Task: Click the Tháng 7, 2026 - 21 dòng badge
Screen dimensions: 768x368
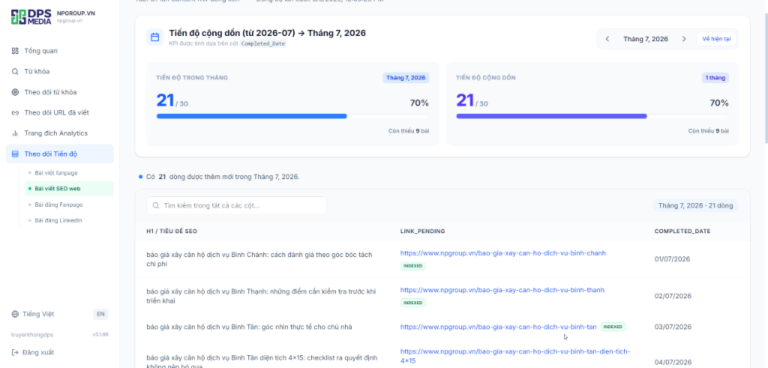Action: tap(696, 206)
